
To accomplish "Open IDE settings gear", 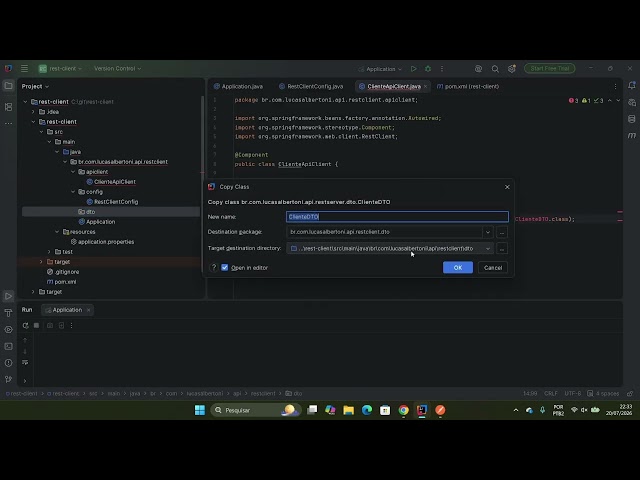I will [512, 69].
